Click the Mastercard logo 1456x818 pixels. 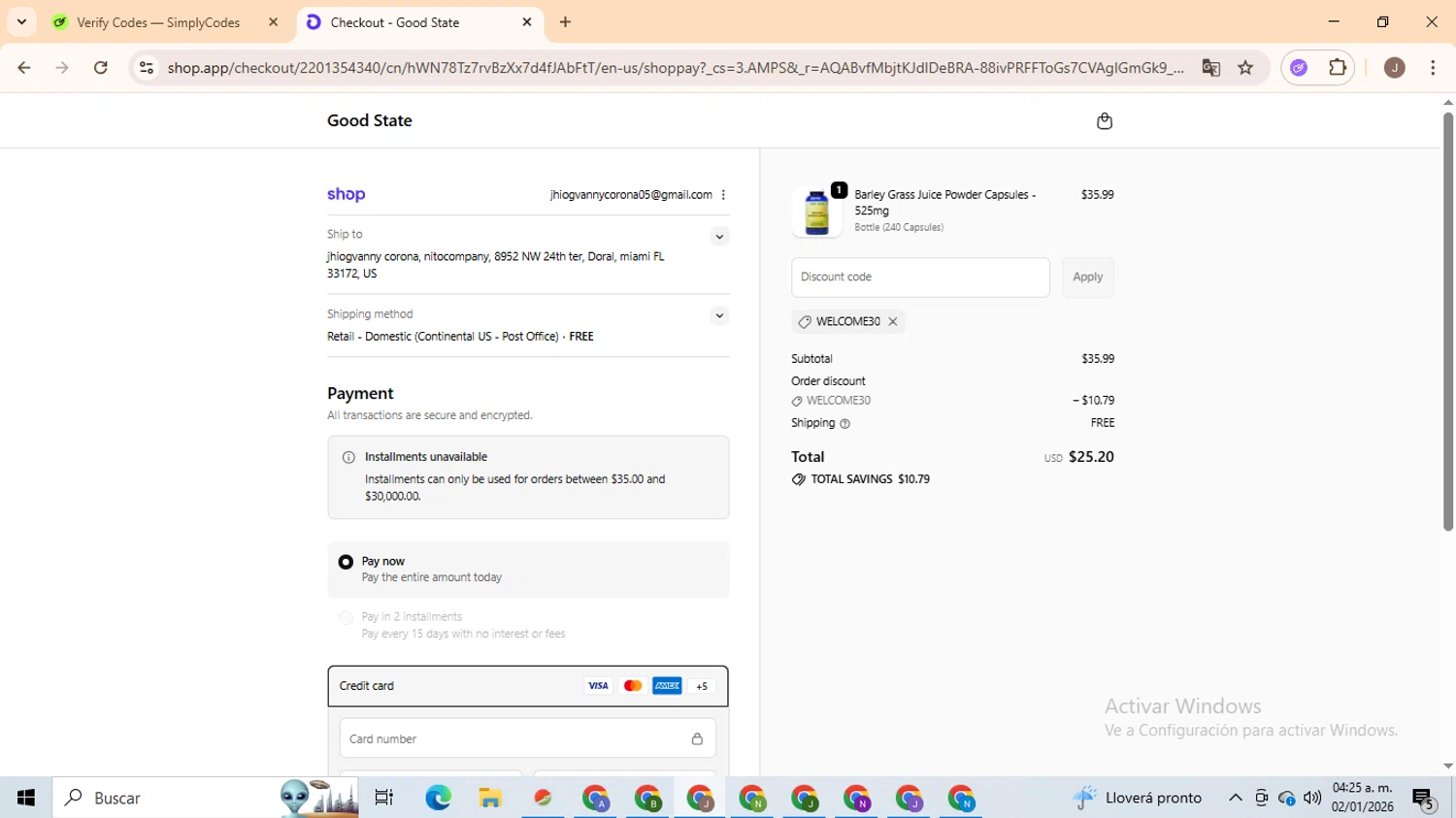[633, 686]
